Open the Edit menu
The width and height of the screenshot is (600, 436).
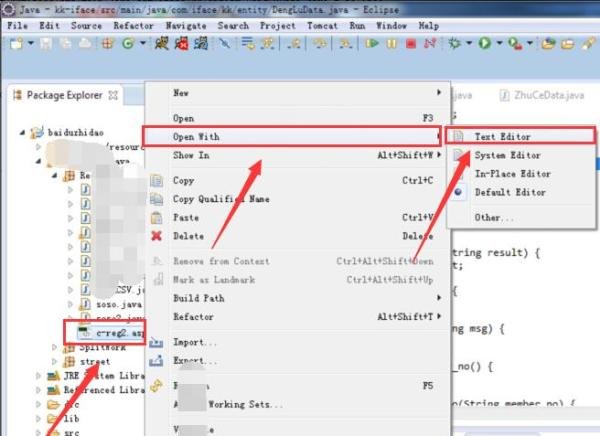click(49, 26)
